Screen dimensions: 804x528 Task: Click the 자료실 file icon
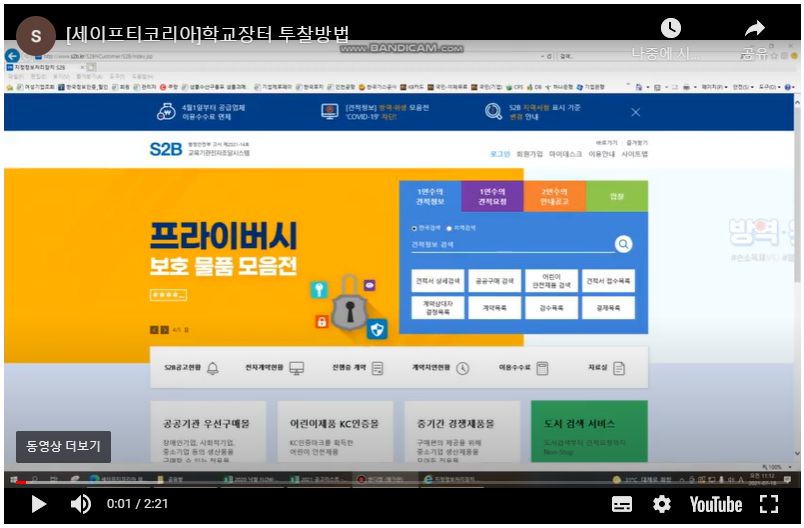pyautogui.click(x=619, y=368)
